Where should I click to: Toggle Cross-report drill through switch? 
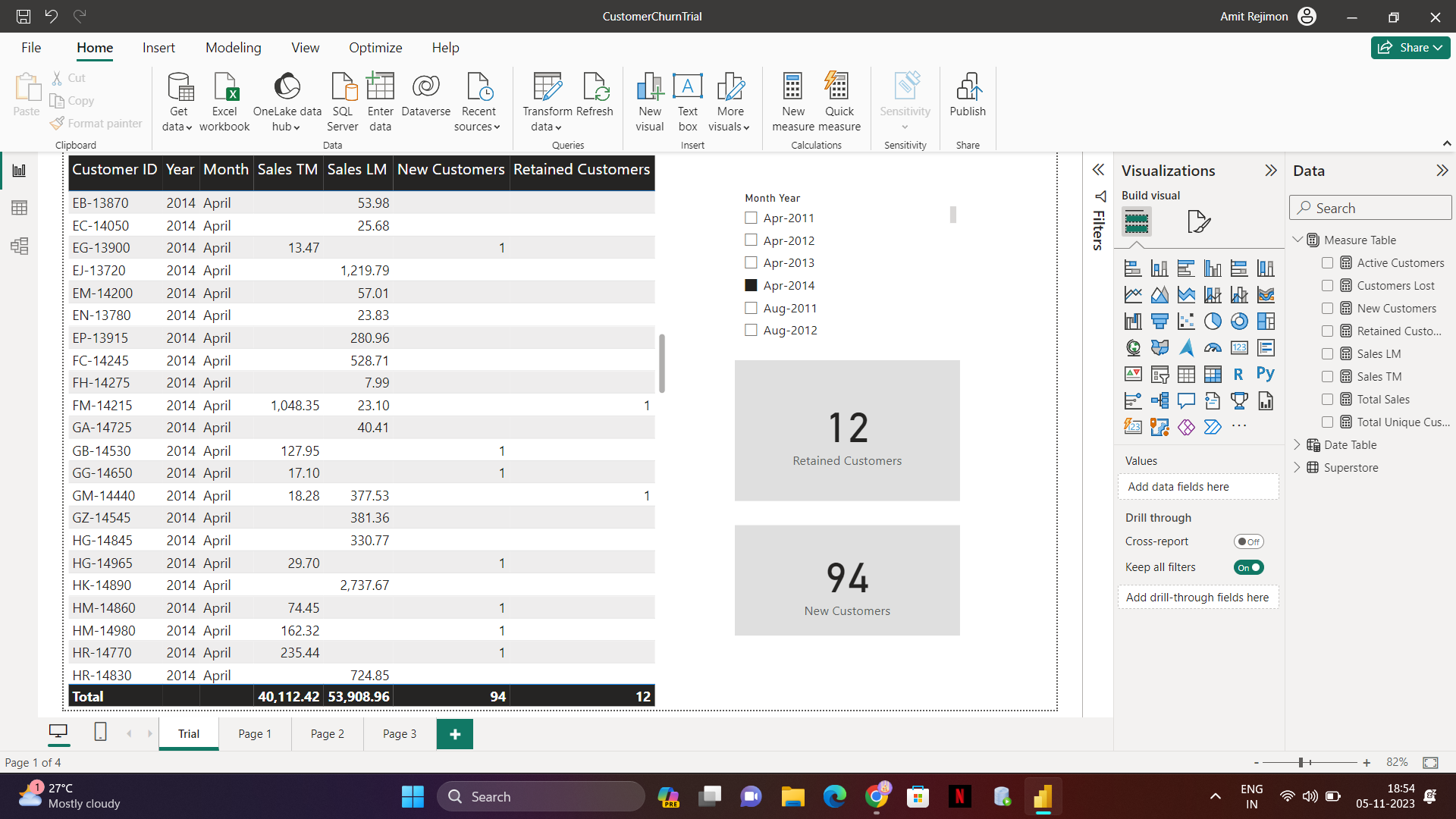[x=1248, y=541]
